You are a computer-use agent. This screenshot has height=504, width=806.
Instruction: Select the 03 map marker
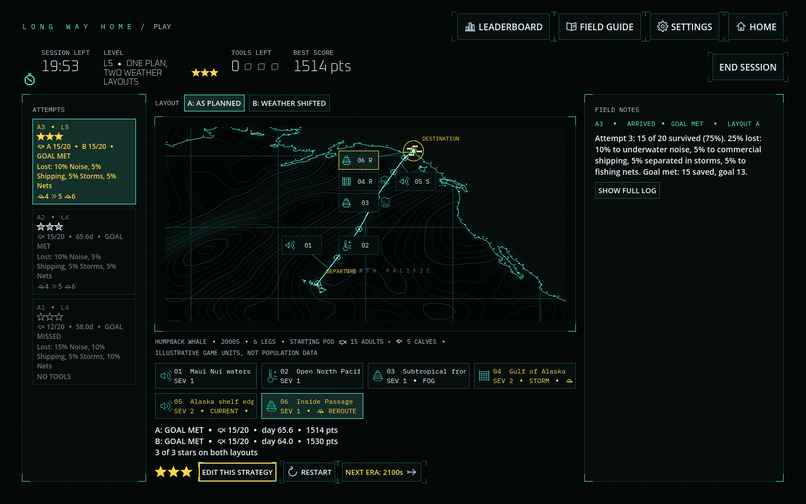coord(359,203)
